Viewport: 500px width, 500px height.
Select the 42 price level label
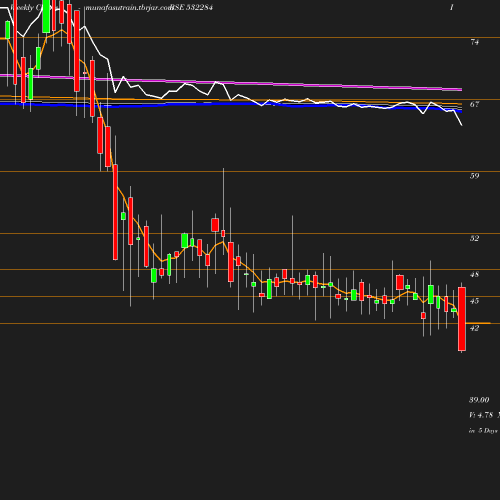click(474, 328)
